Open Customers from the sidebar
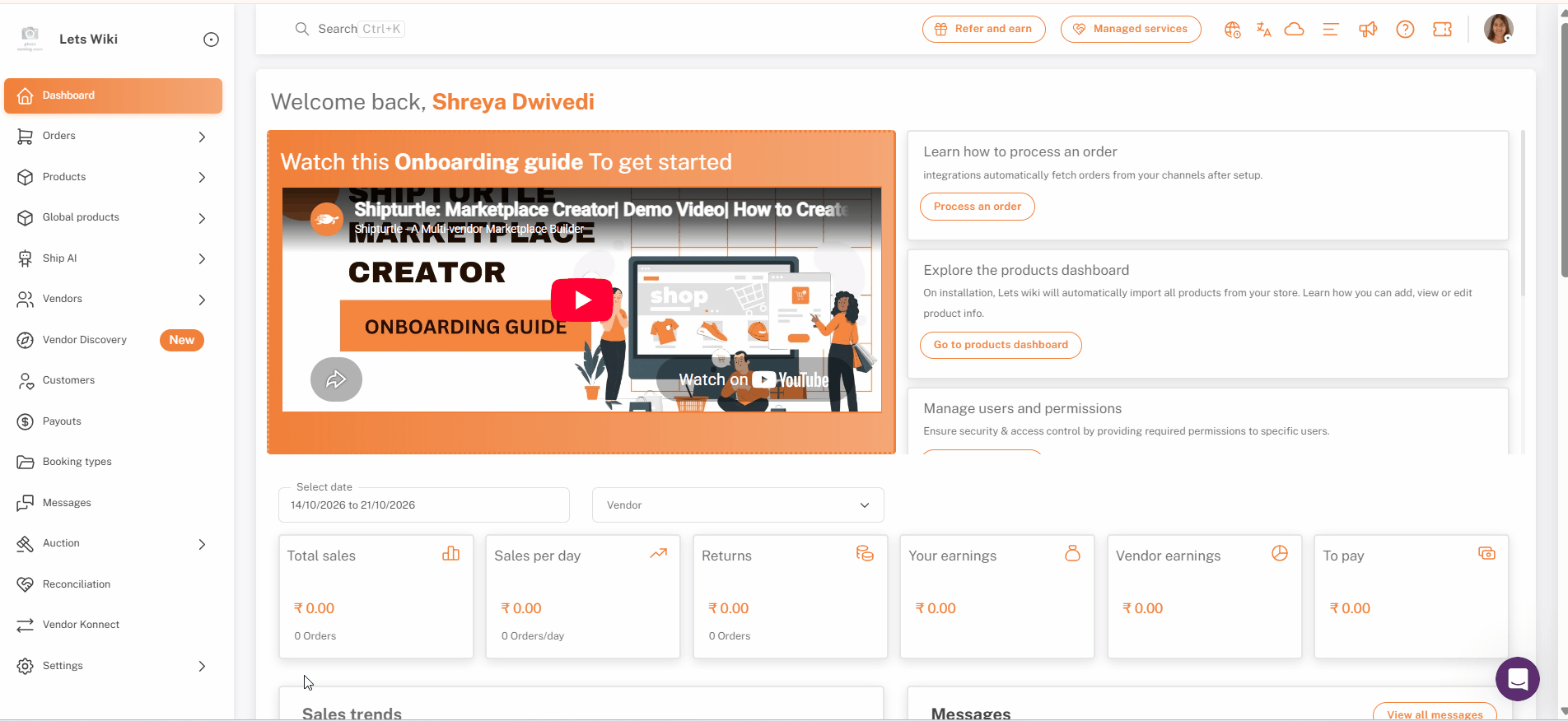Image resolution: width=1568 pixels, height=721 pixels. point(113,380)
